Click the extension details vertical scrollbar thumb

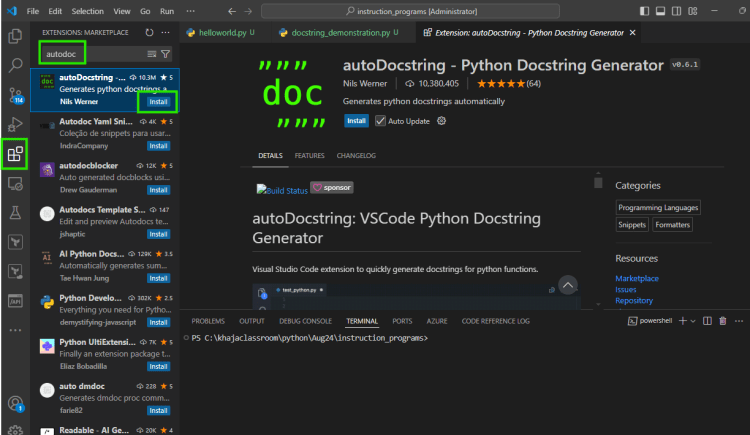tap(598, 183)
